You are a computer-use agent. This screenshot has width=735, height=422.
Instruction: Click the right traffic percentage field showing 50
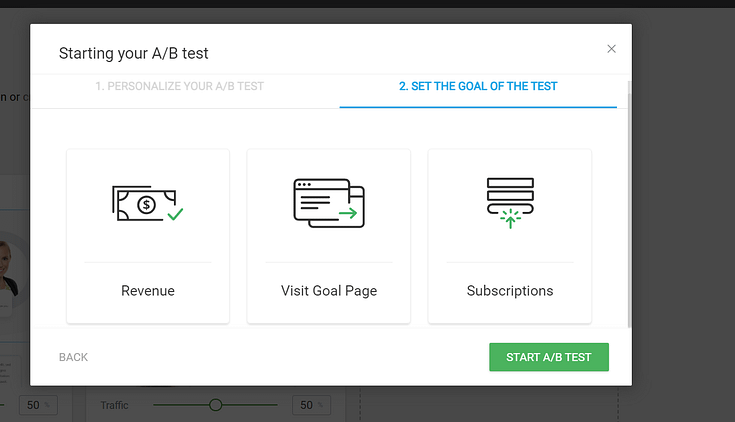pyautogui.click(x=311, y=405)
